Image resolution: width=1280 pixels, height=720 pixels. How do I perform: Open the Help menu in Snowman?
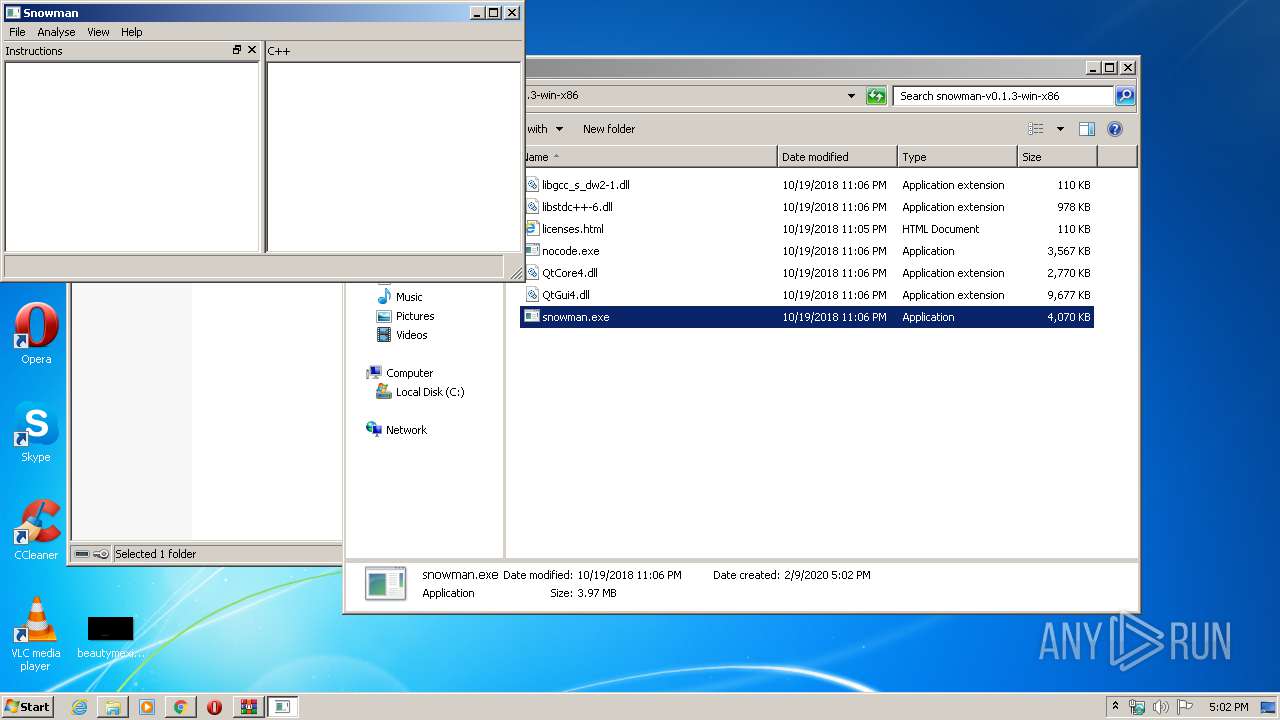click(x=132, y=32)
